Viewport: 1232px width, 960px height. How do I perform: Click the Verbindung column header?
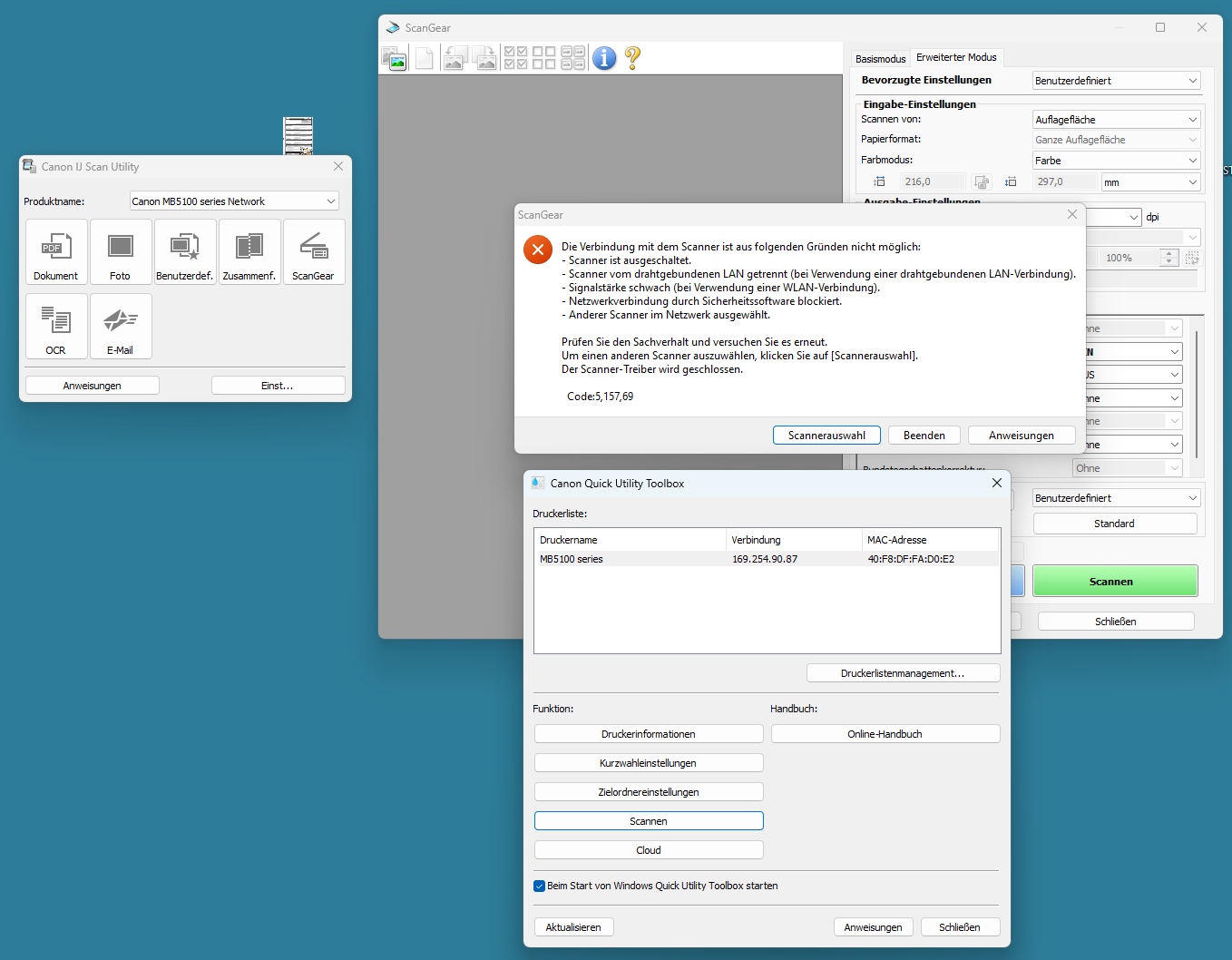tap(795, 540)
